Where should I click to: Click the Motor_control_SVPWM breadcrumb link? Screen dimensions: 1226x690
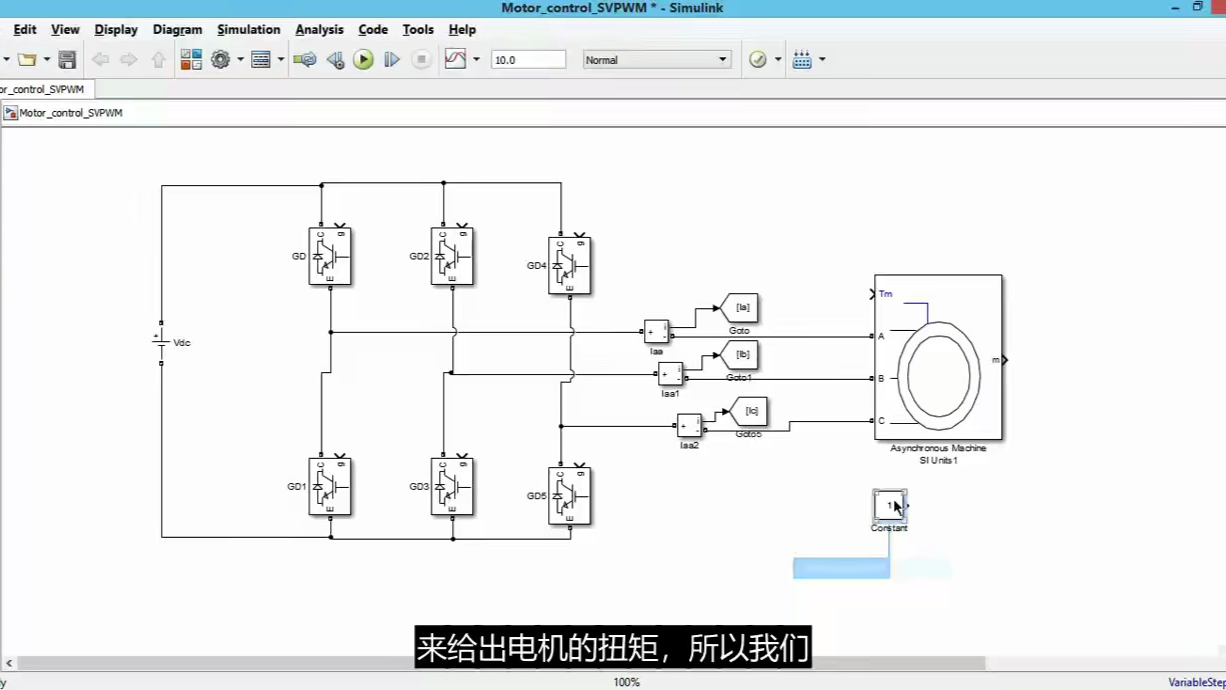[x=70, y=112]
